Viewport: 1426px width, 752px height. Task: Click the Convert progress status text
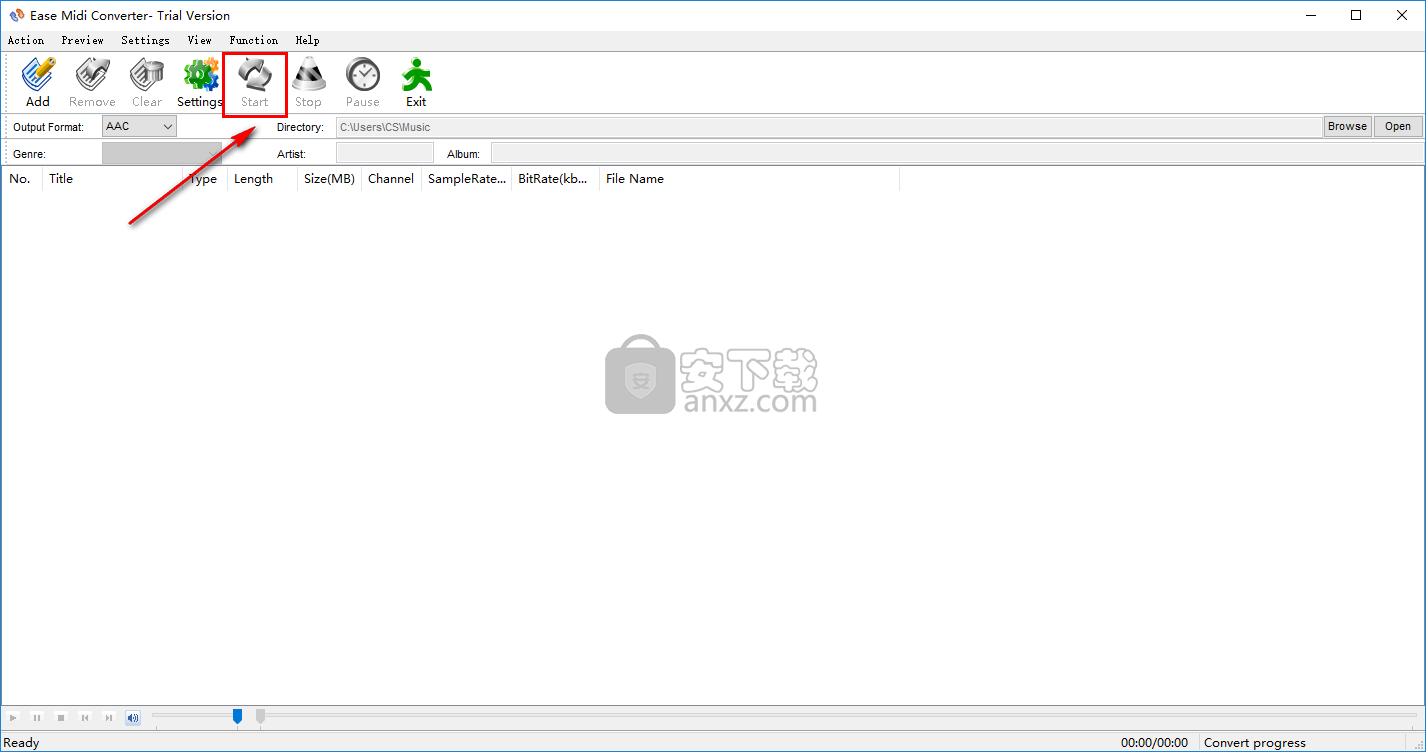[x=1255, y=742]
